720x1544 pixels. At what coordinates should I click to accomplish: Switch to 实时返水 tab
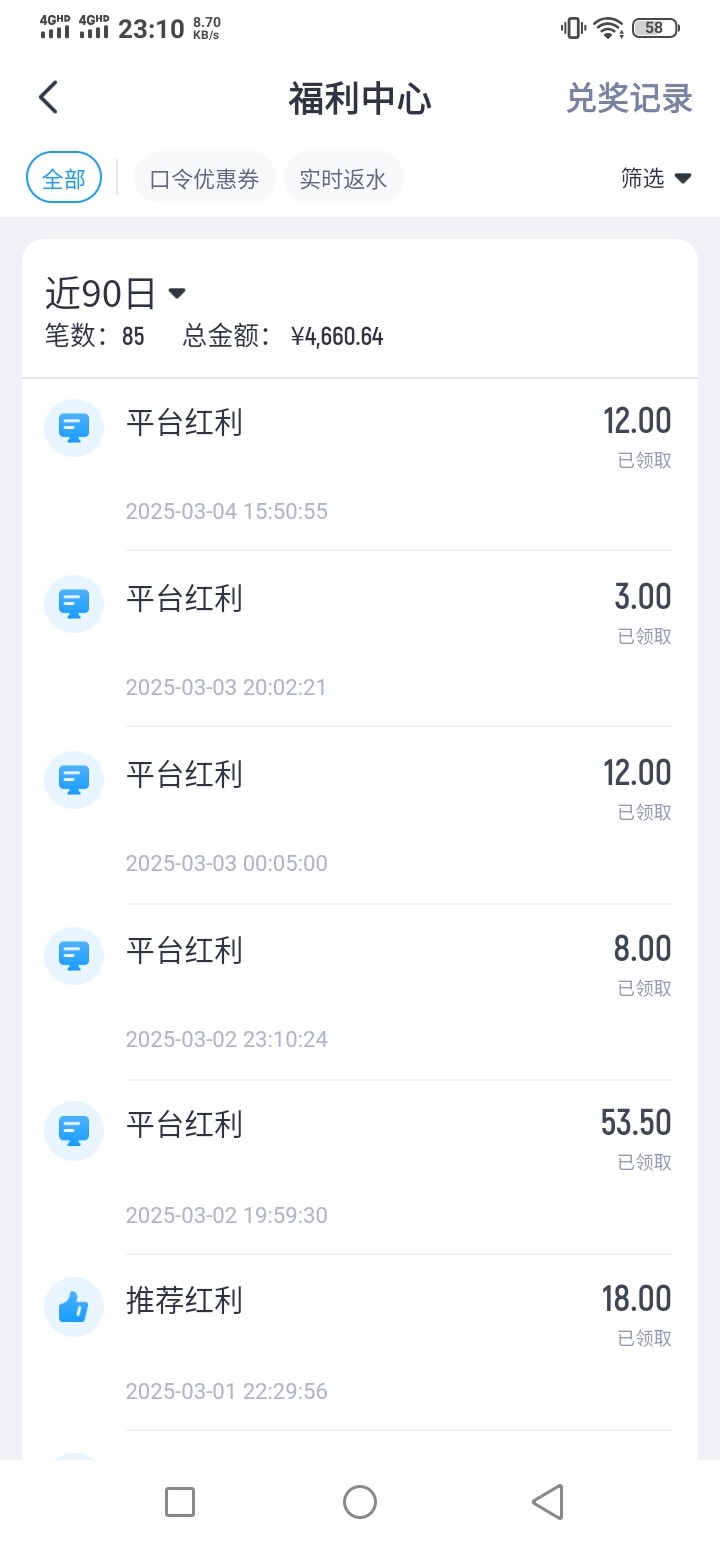click(x=343, y=179)
